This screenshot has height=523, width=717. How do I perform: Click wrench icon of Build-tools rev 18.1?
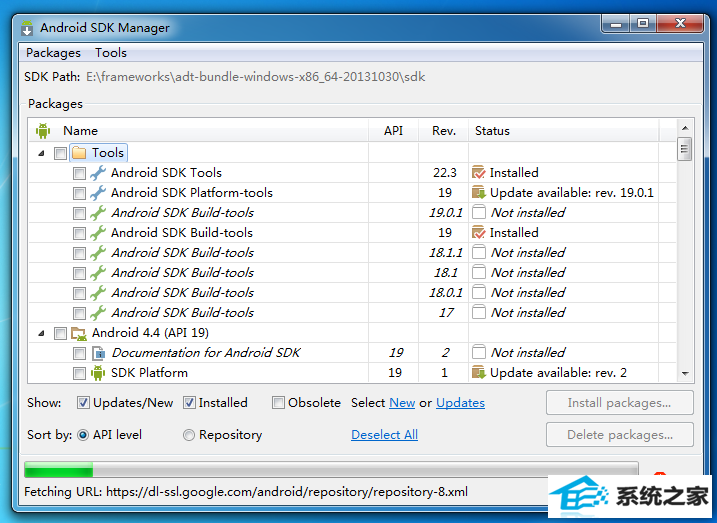98,273
